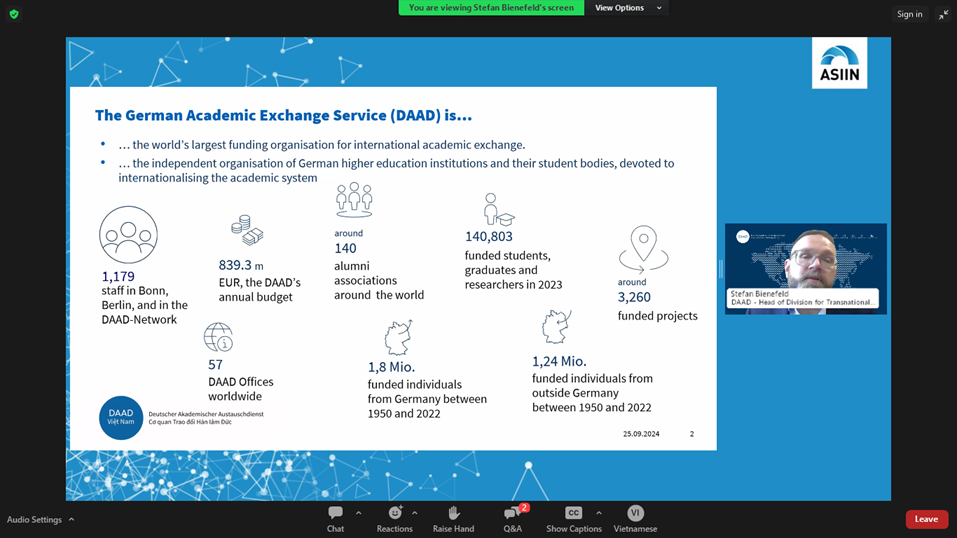957x538 pixels.
Task: Click the Germany map icon above 1,24 Mio.
Action: coord(557,327)
